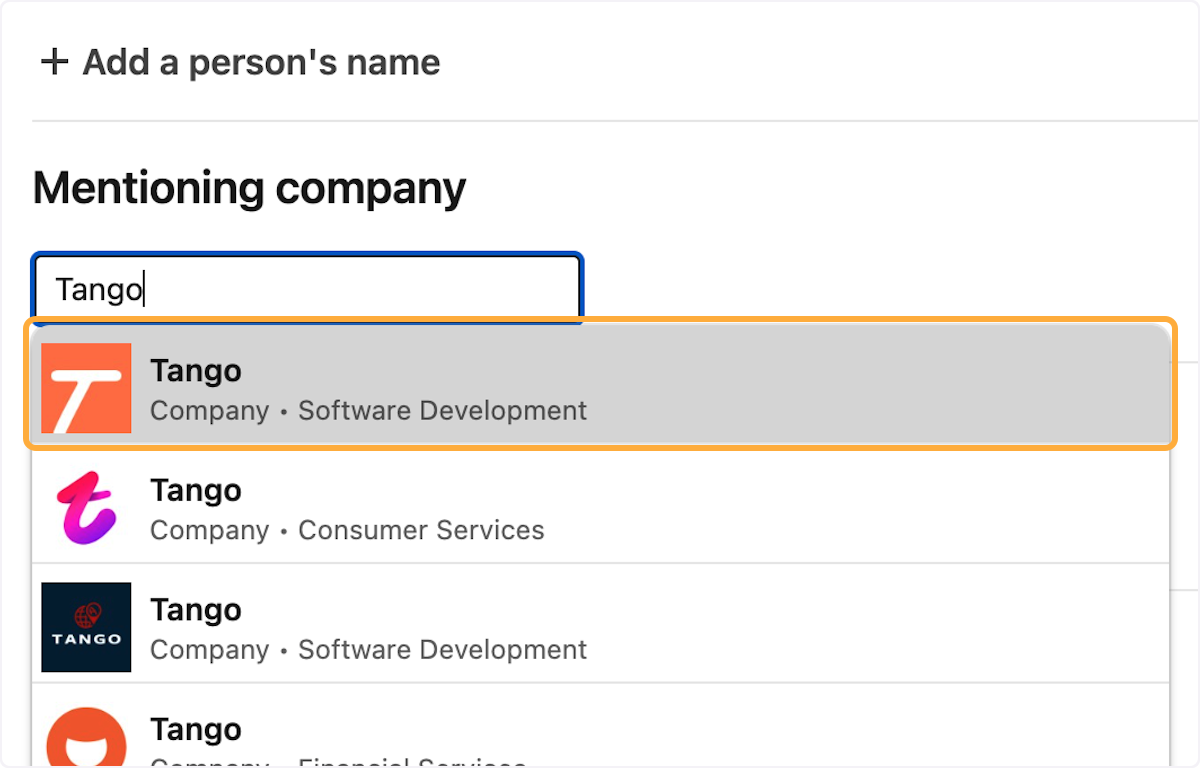
Task: Focus the Mentioning company search field containing Tango
Action: point(307,289)
